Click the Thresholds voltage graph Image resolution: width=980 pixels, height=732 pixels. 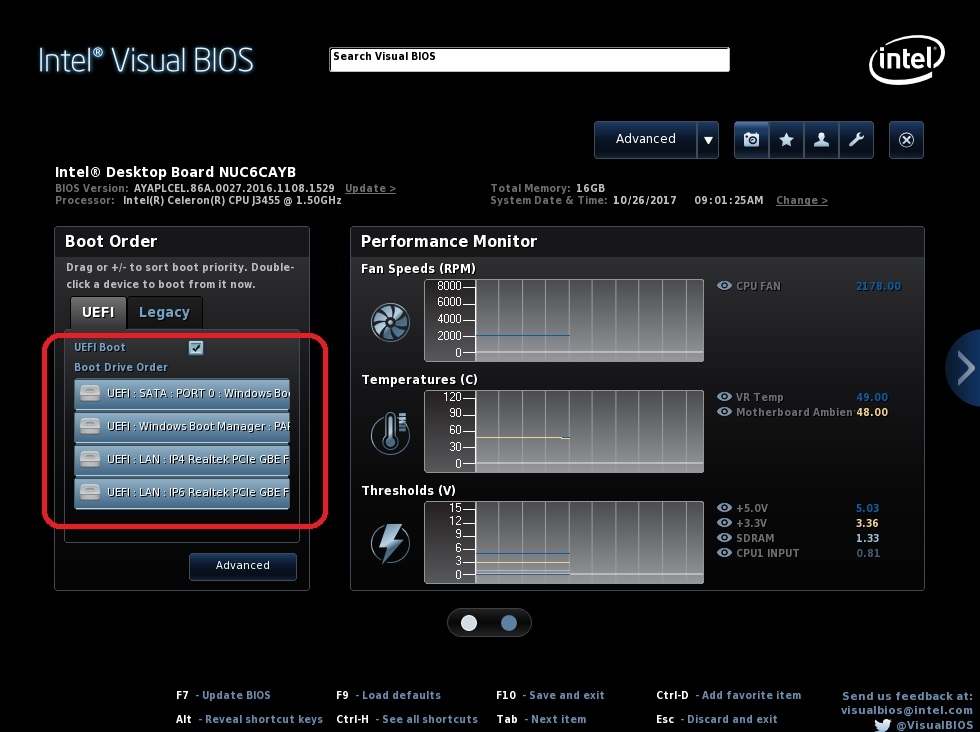tap(564, 543)
